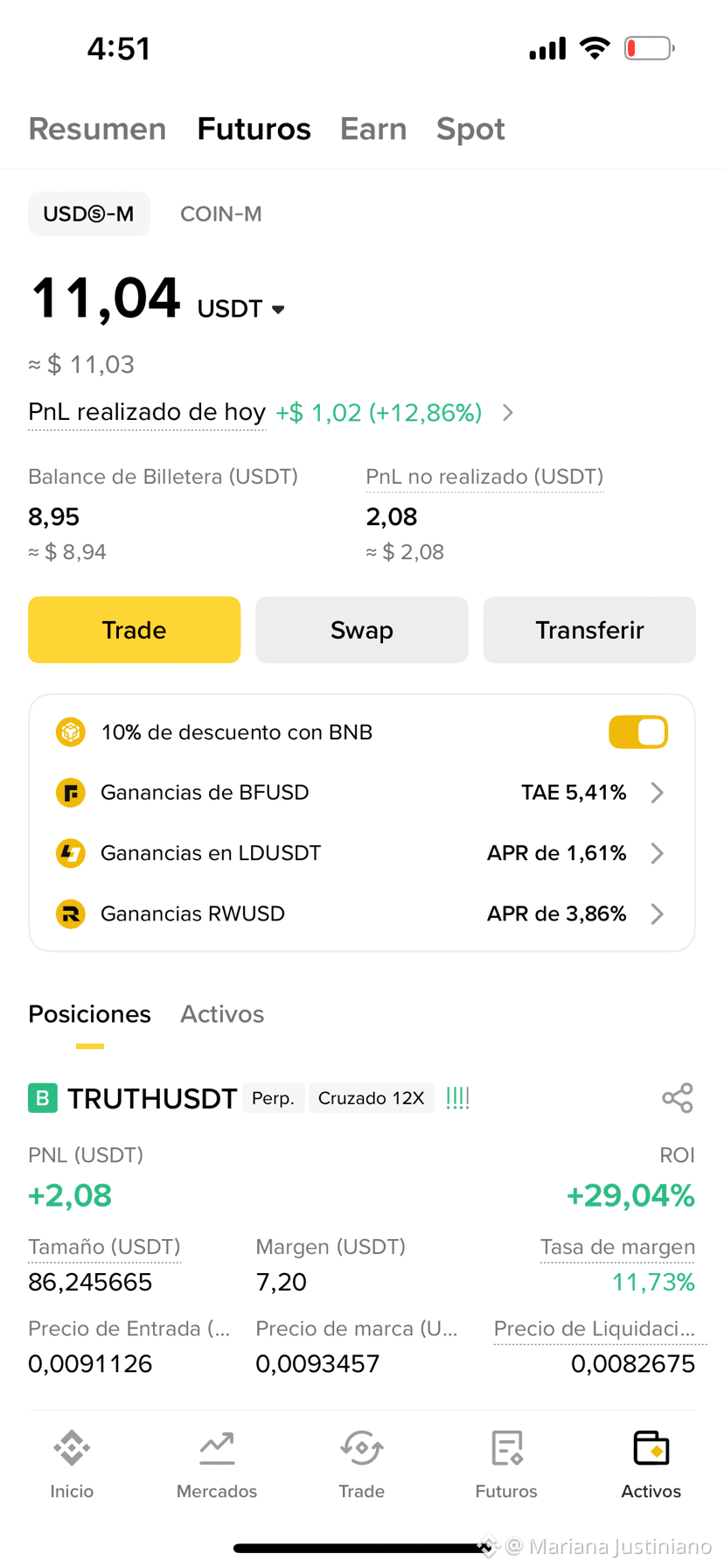Tap the Inicio home icon
The width and height of the screenshot is (724, 1568).
pos(72,1448)
